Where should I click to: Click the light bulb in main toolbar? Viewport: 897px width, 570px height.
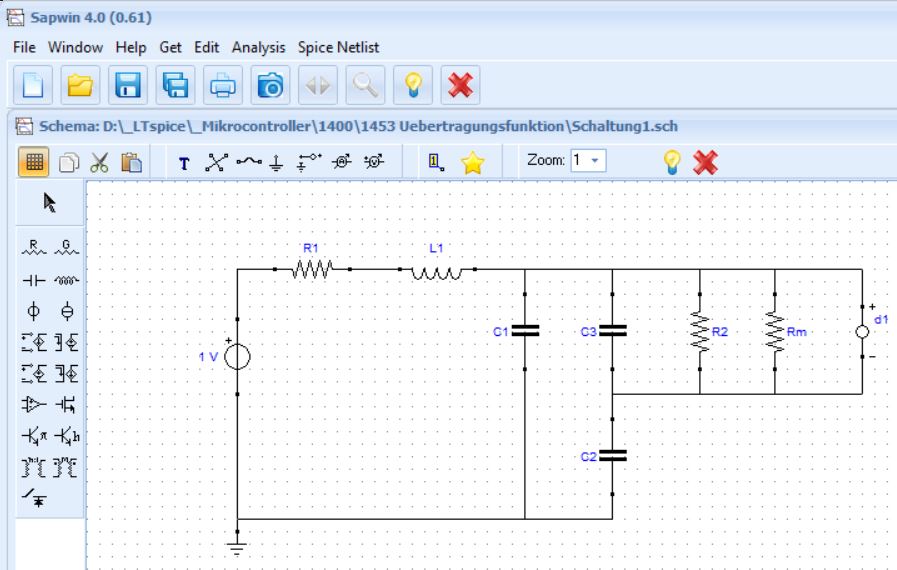[x=412, y=85]
